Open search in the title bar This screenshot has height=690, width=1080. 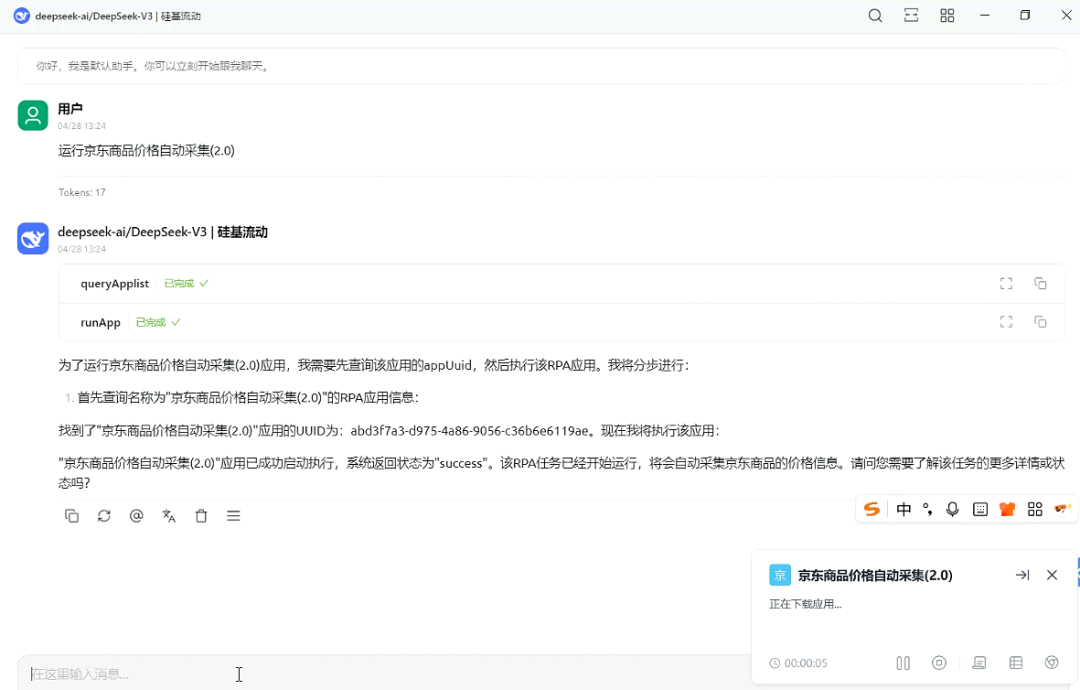(875, 16)
